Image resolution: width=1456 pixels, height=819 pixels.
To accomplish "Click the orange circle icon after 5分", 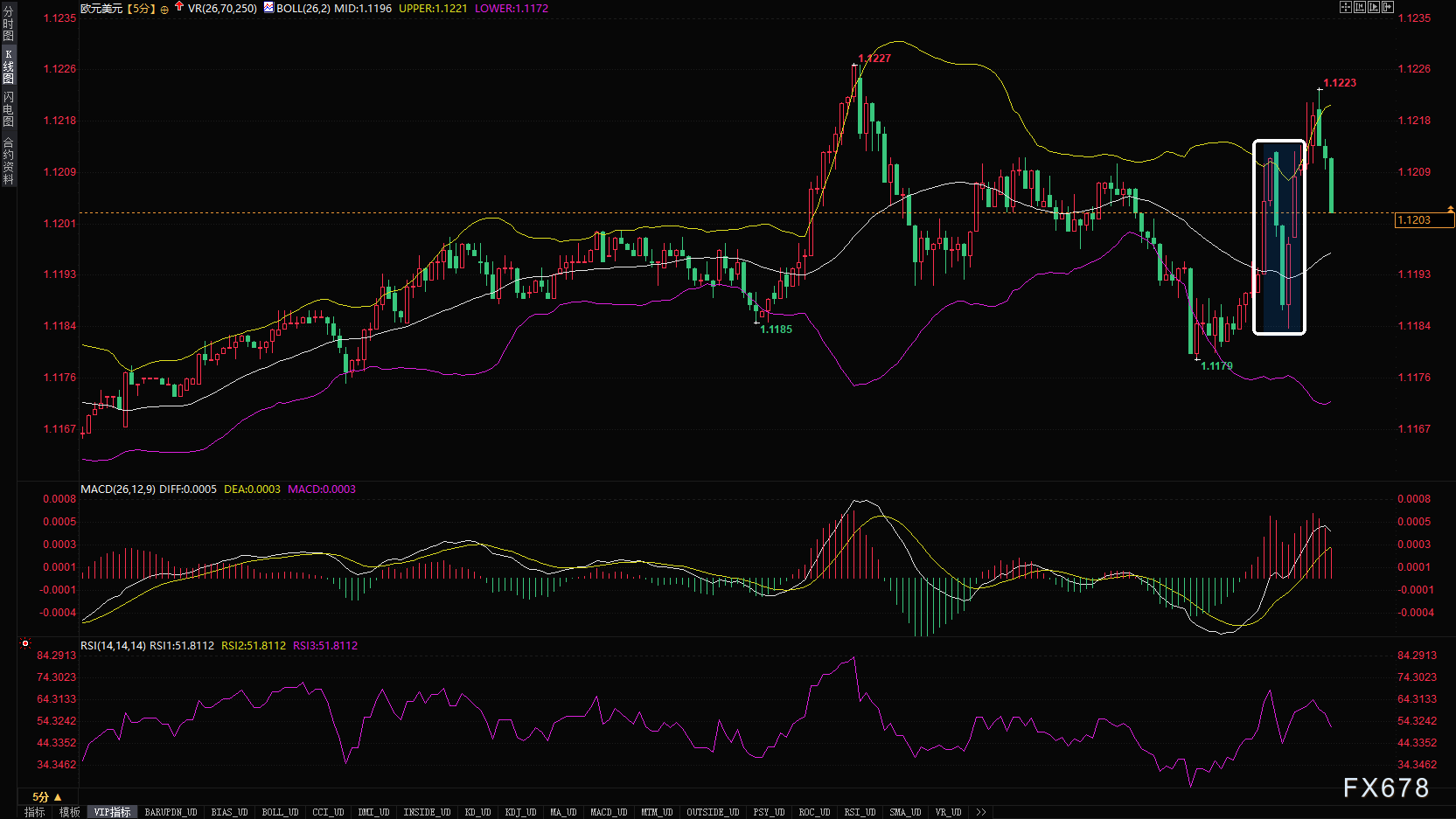I will tap(164, 10).
